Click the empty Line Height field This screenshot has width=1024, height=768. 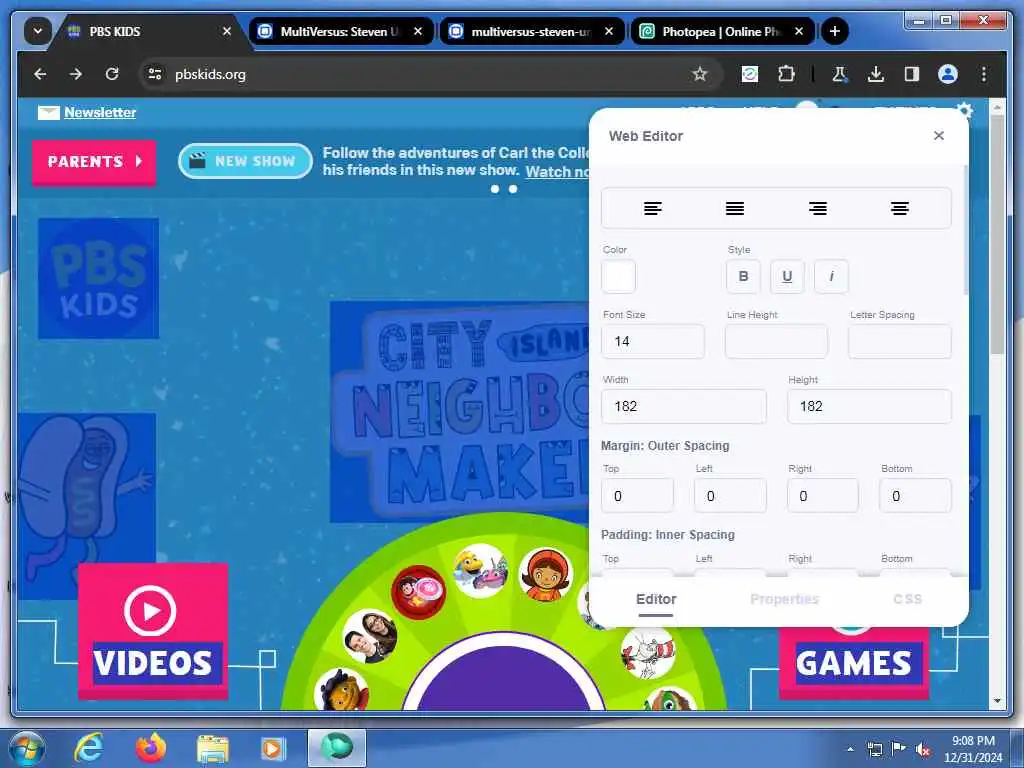coord(776,341)
